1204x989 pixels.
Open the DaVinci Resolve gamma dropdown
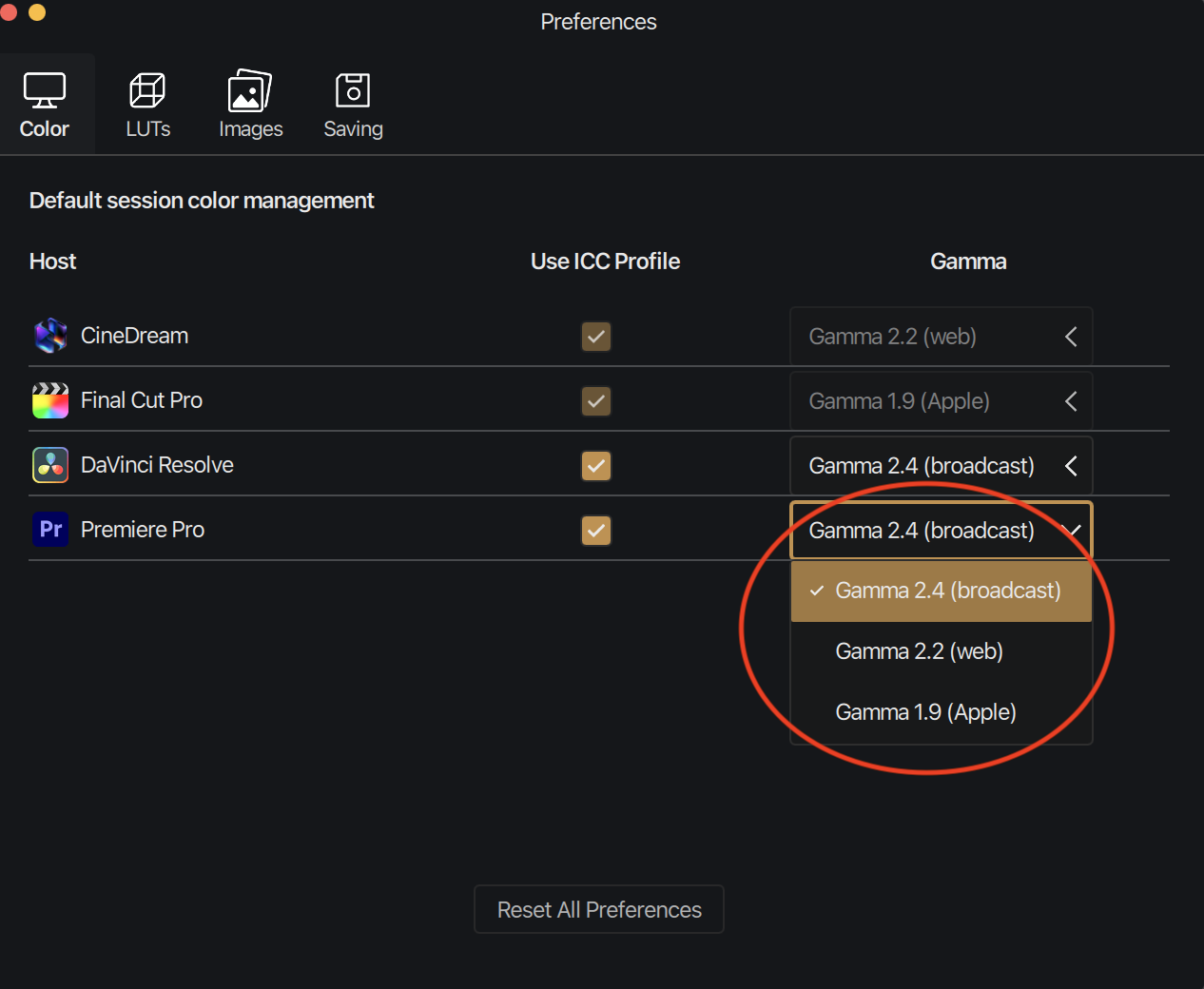941,466
